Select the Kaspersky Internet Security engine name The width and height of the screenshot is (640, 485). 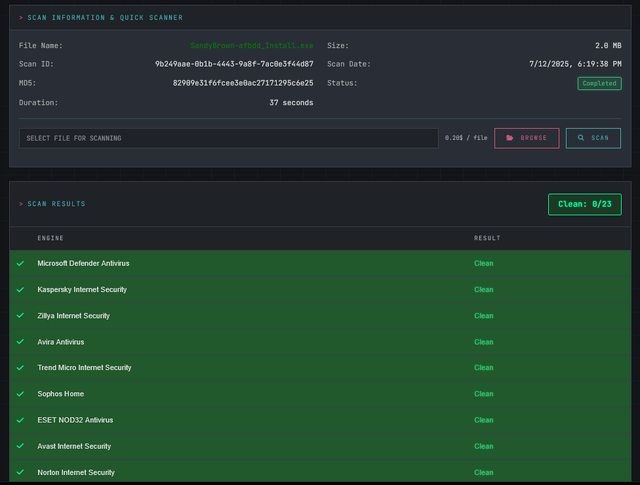(82, 289)
